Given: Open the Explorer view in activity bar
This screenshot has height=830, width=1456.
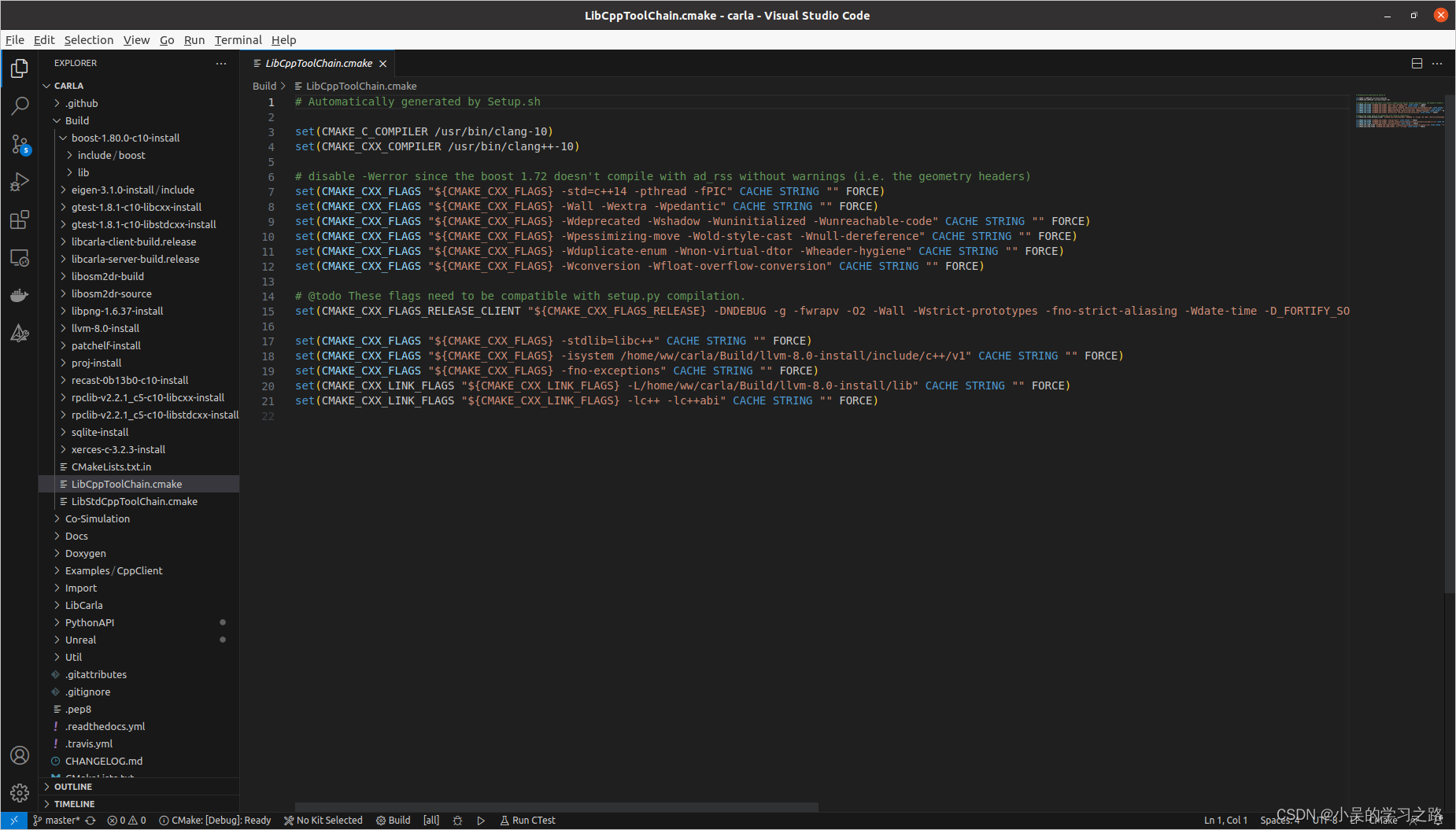Looking at the screenshot, I should (20, 68).
